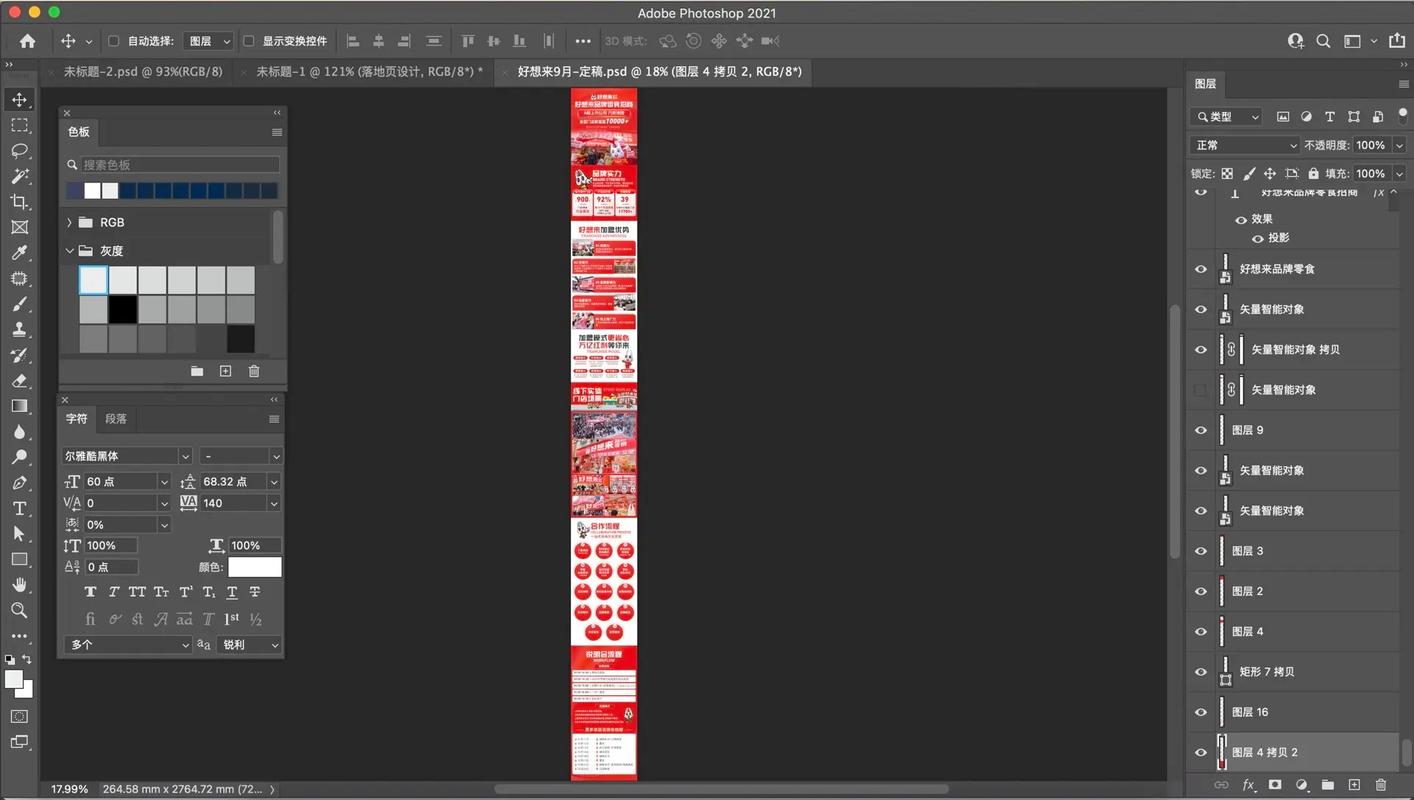
Task: Open the 不透明度 opacity dropdown arrow
Action: coord(1399,145)
